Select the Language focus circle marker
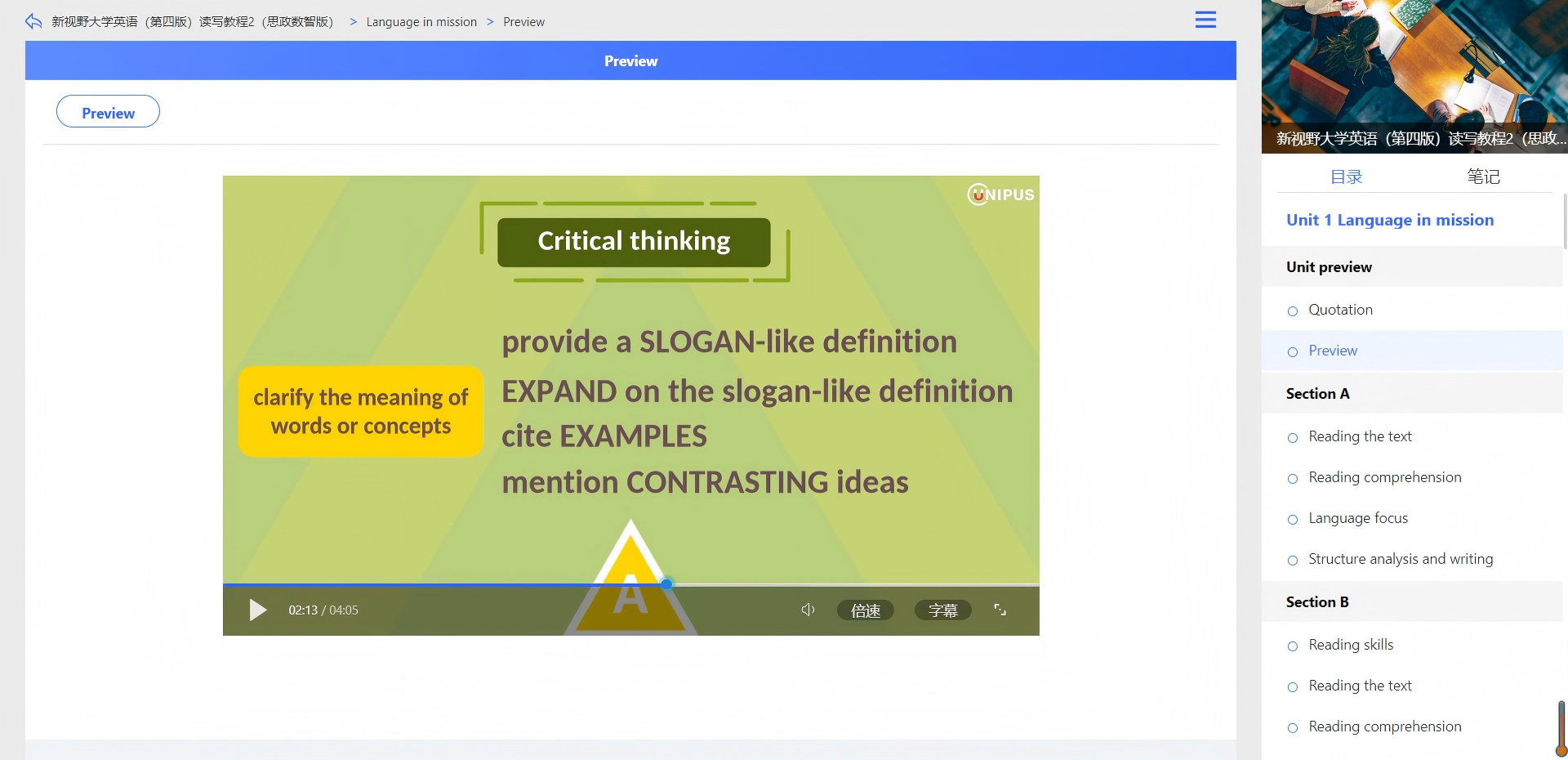1568x760 pixels. click(1293, 520)
